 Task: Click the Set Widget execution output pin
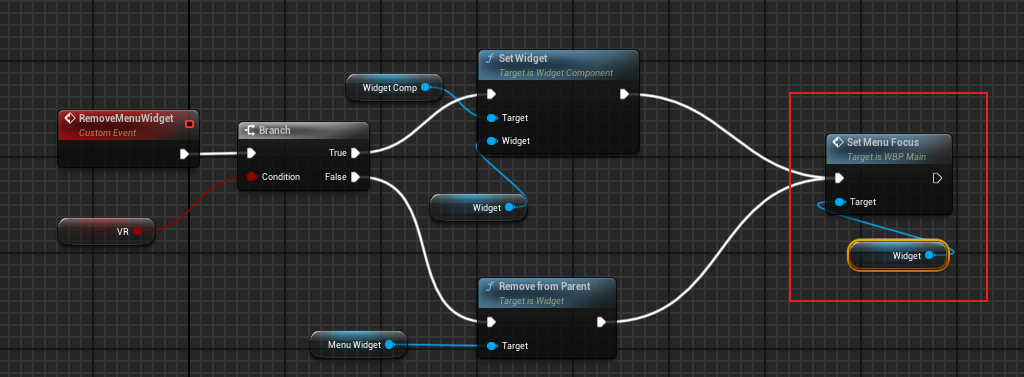[x=624, y=95]
